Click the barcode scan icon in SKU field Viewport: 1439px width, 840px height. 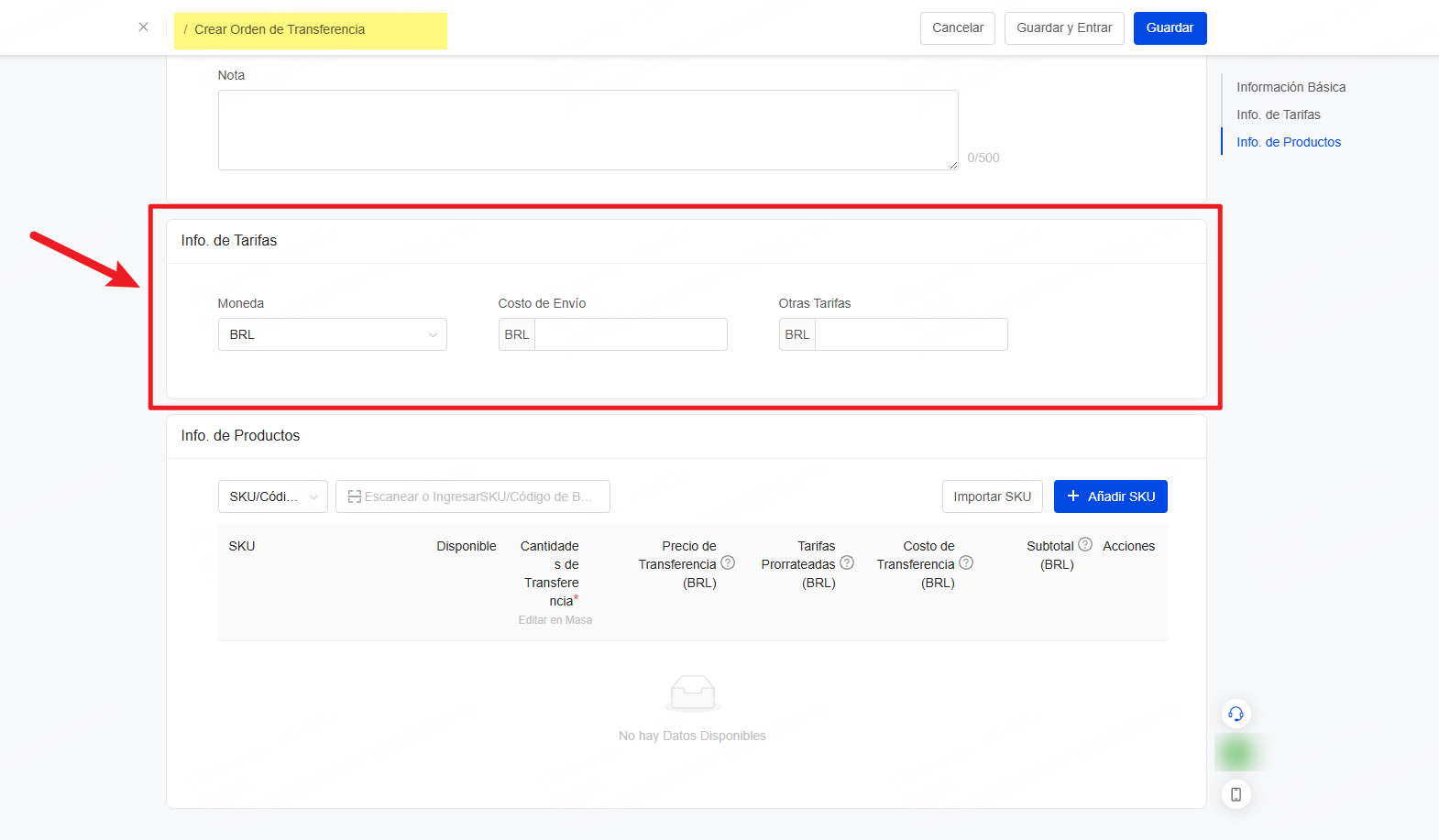[354, 496]
